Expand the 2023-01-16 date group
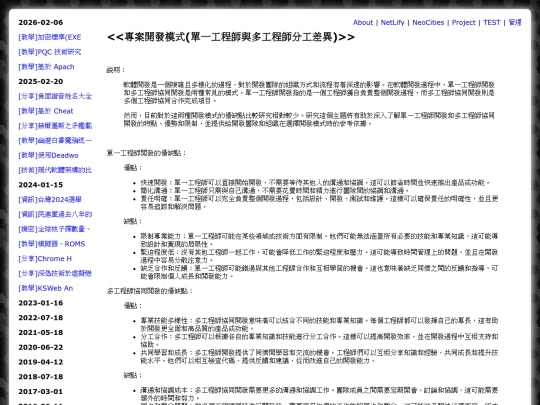The width and height of the screenshot is (540, 405). pyautogui.click(x=41, y=303)
